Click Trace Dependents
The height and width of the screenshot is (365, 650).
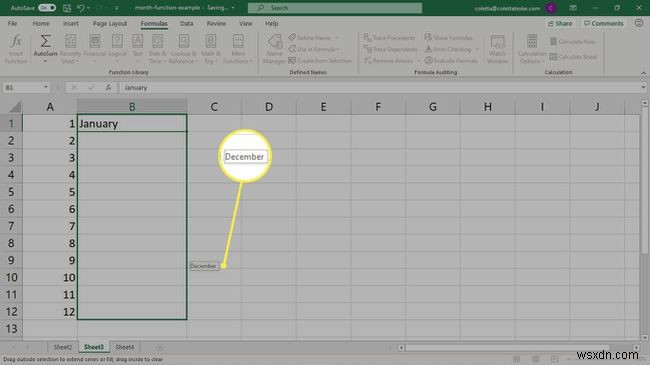pyautogui.click(x=390, y=49)
